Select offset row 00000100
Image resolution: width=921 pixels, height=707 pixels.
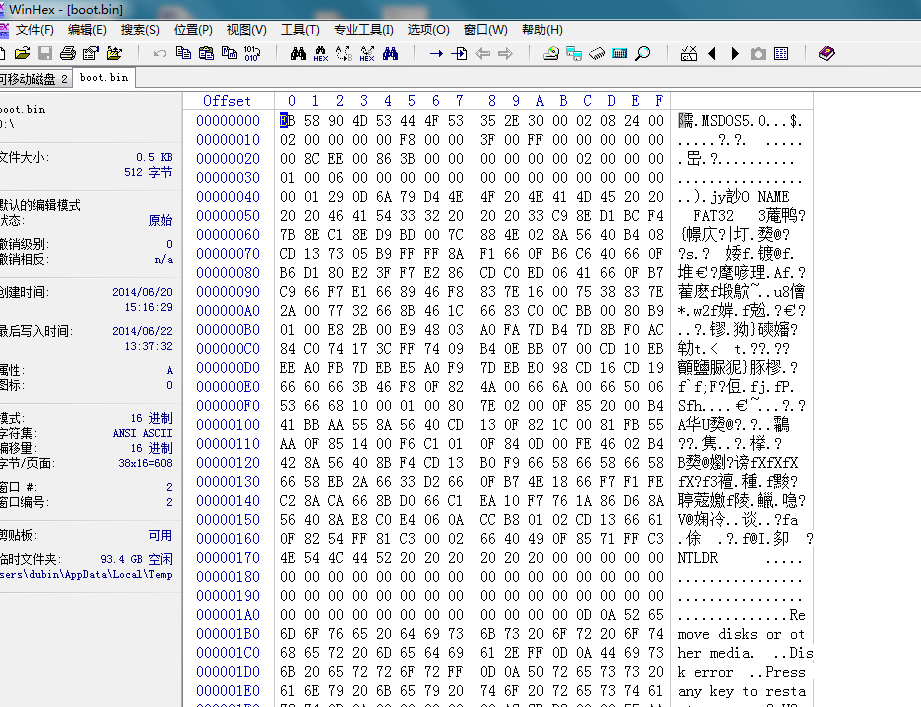click(228, 425)
